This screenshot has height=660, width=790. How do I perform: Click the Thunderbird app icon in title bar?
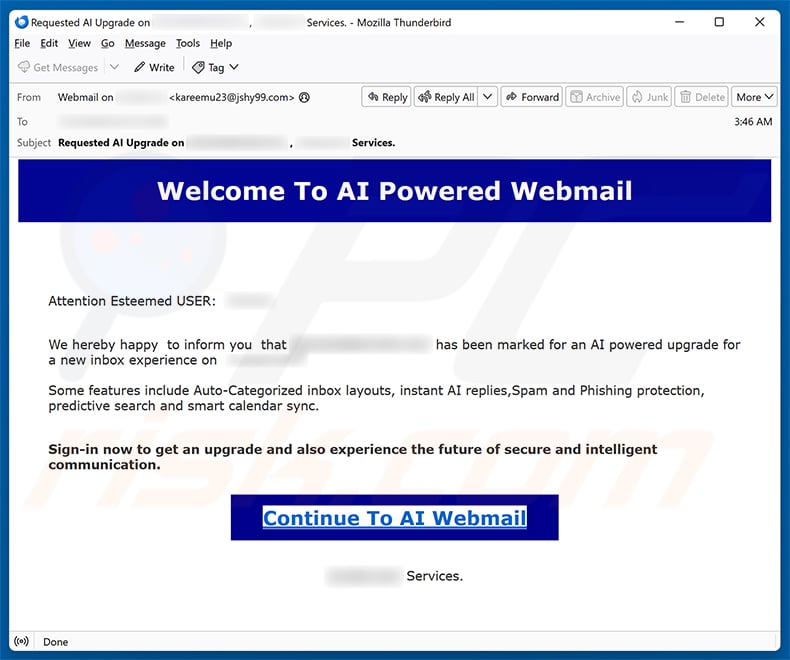22,22
